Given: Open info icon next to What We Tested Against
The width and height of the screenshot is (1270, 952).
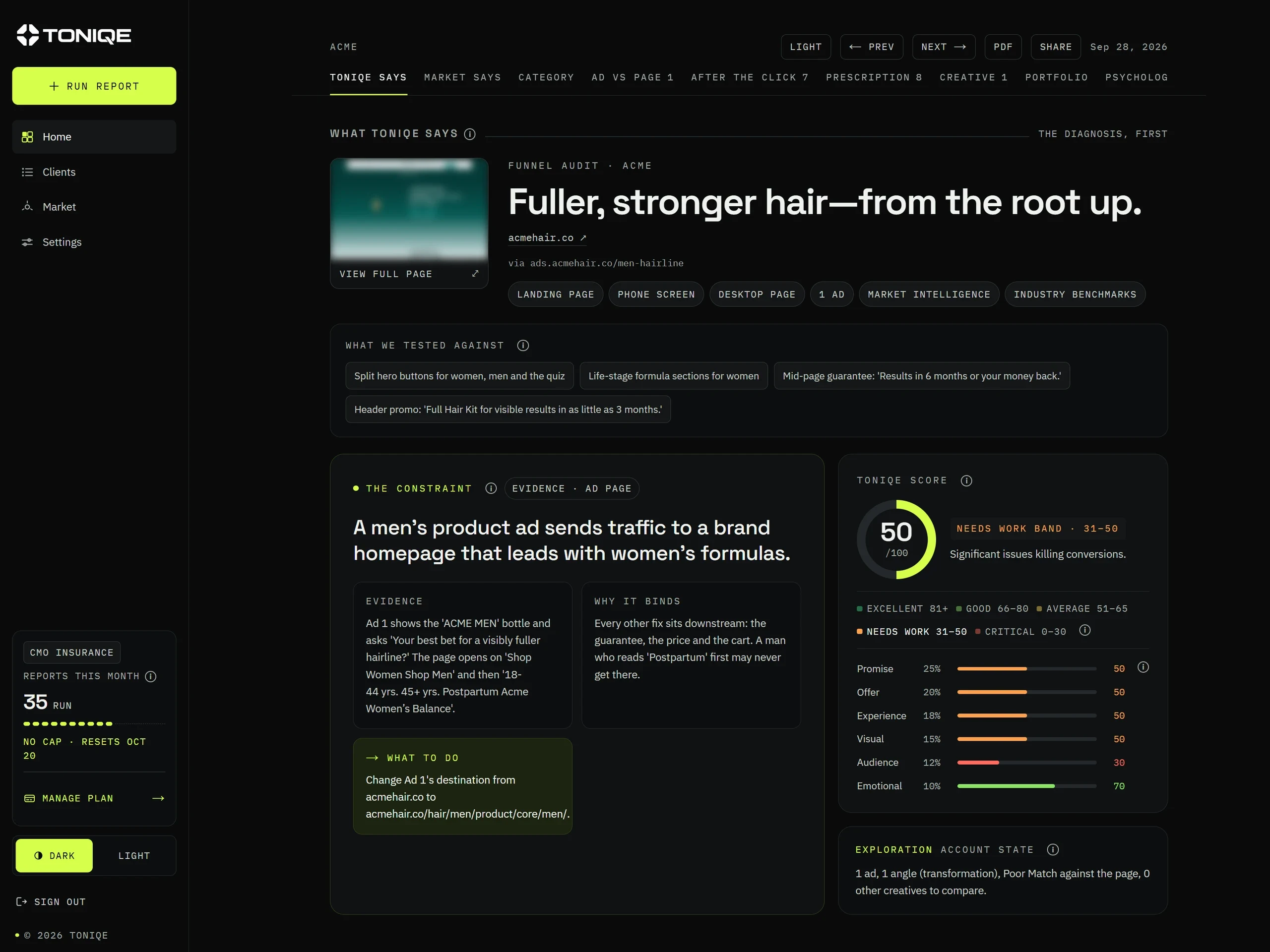Looking at the screenshot, I should (x=522, y=346).
